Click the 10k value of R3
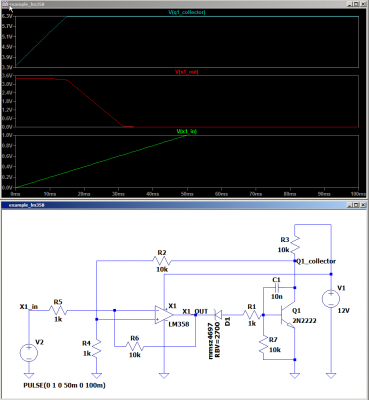Image resolution: width=369 pixels, height=400 pixels. pyautogui.click(x=284, y=250)
